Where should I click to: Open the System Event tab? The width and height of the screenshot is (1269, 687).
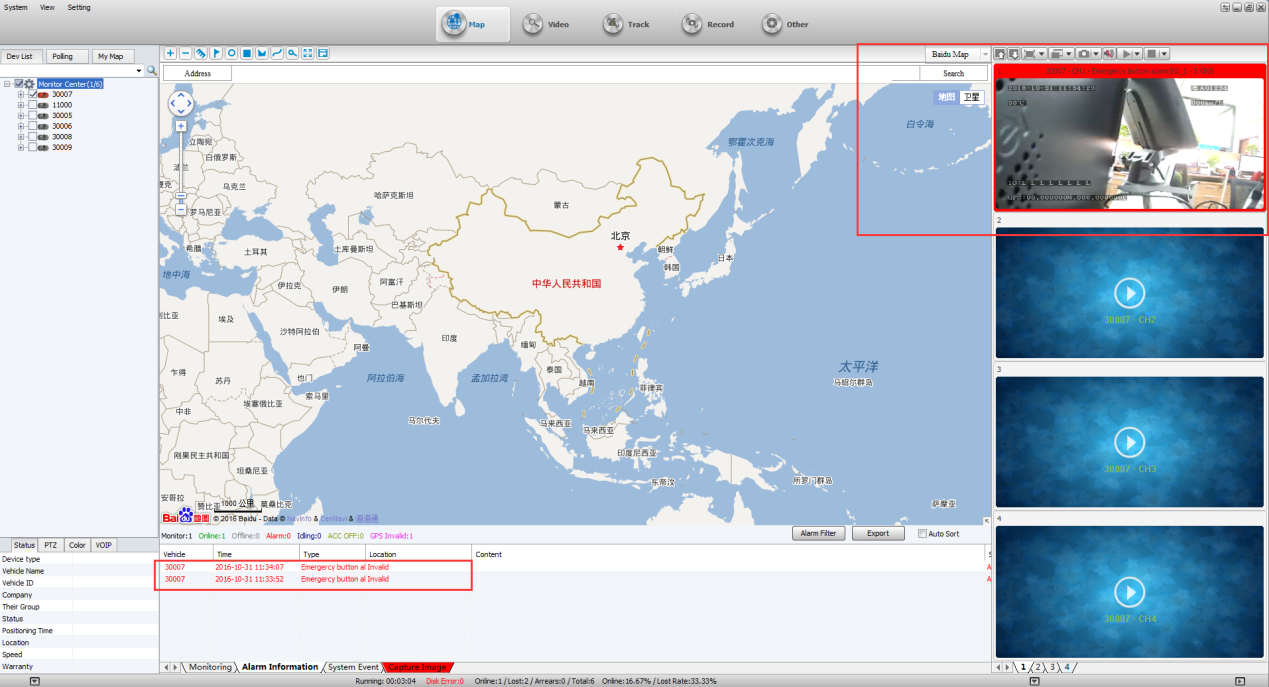point(353,667)
